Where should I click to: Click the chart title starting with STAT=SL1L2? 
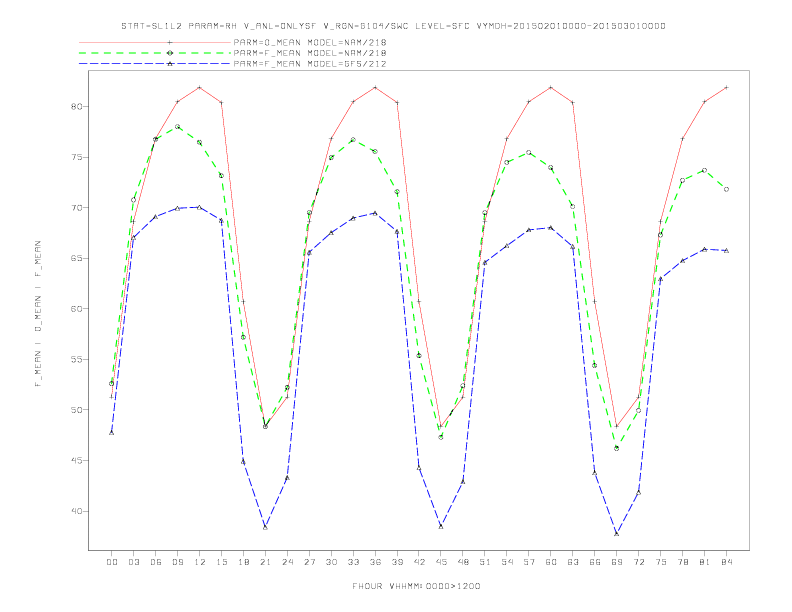(393, 26)
